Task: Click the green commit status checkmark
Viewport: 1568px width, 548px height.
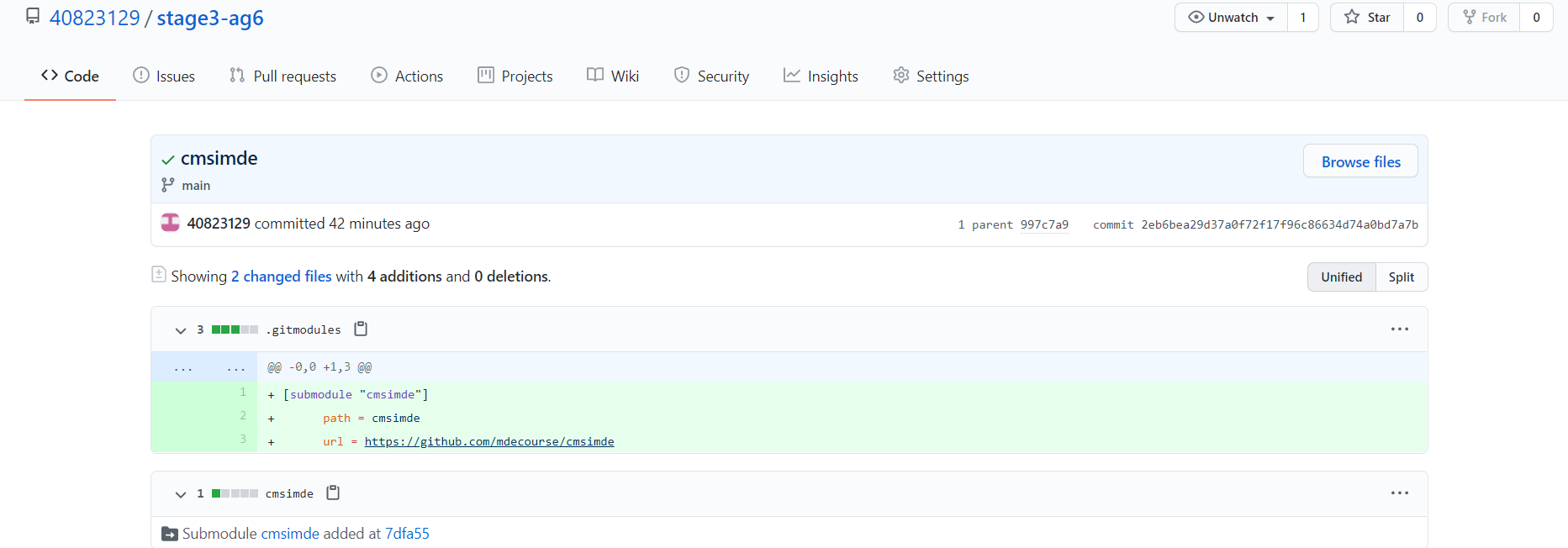Action: (168, 160)
